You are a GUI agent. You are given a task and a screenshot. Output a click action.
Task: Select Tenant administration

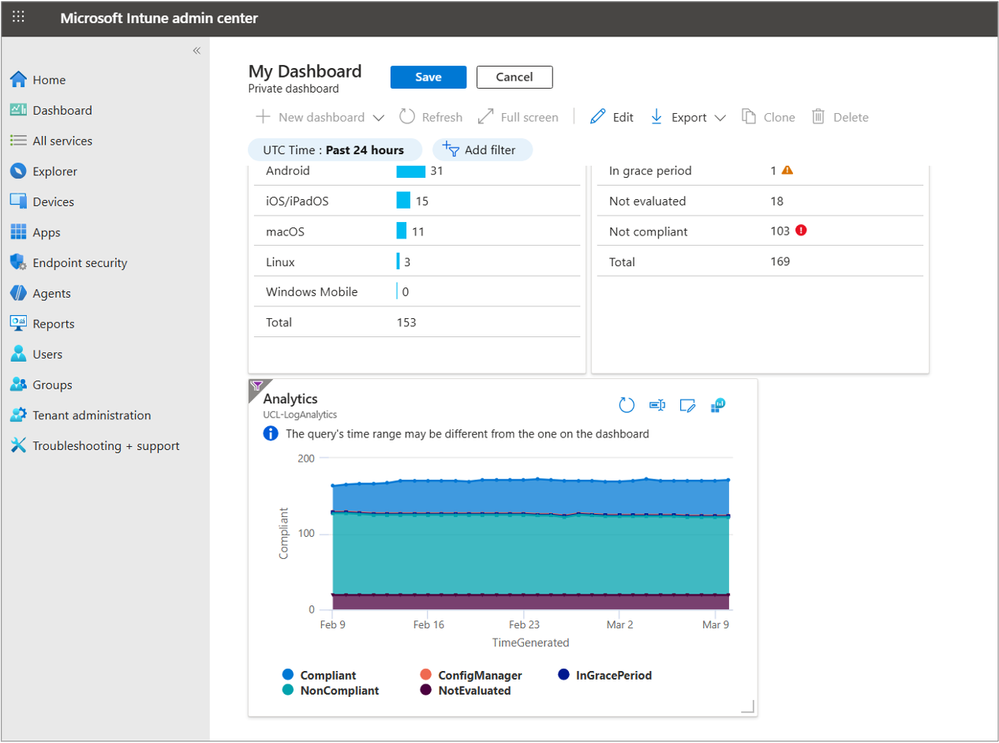(92, 415)
